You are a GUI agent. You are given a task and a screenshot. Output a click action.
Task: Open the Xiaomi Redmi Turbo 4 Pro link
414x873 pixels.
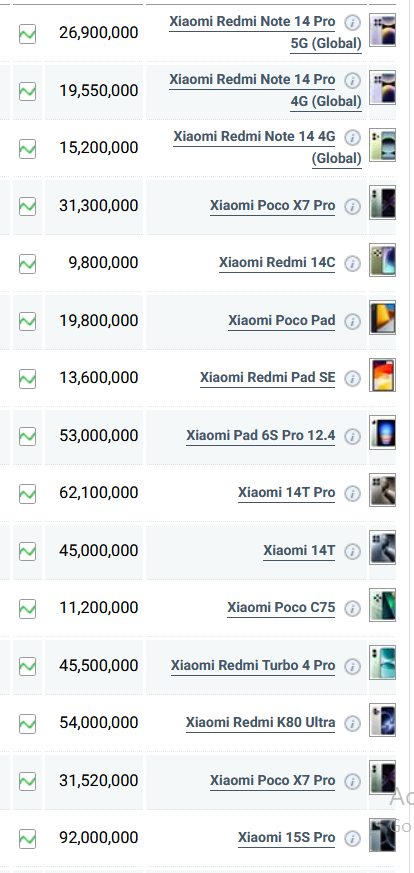253,666
